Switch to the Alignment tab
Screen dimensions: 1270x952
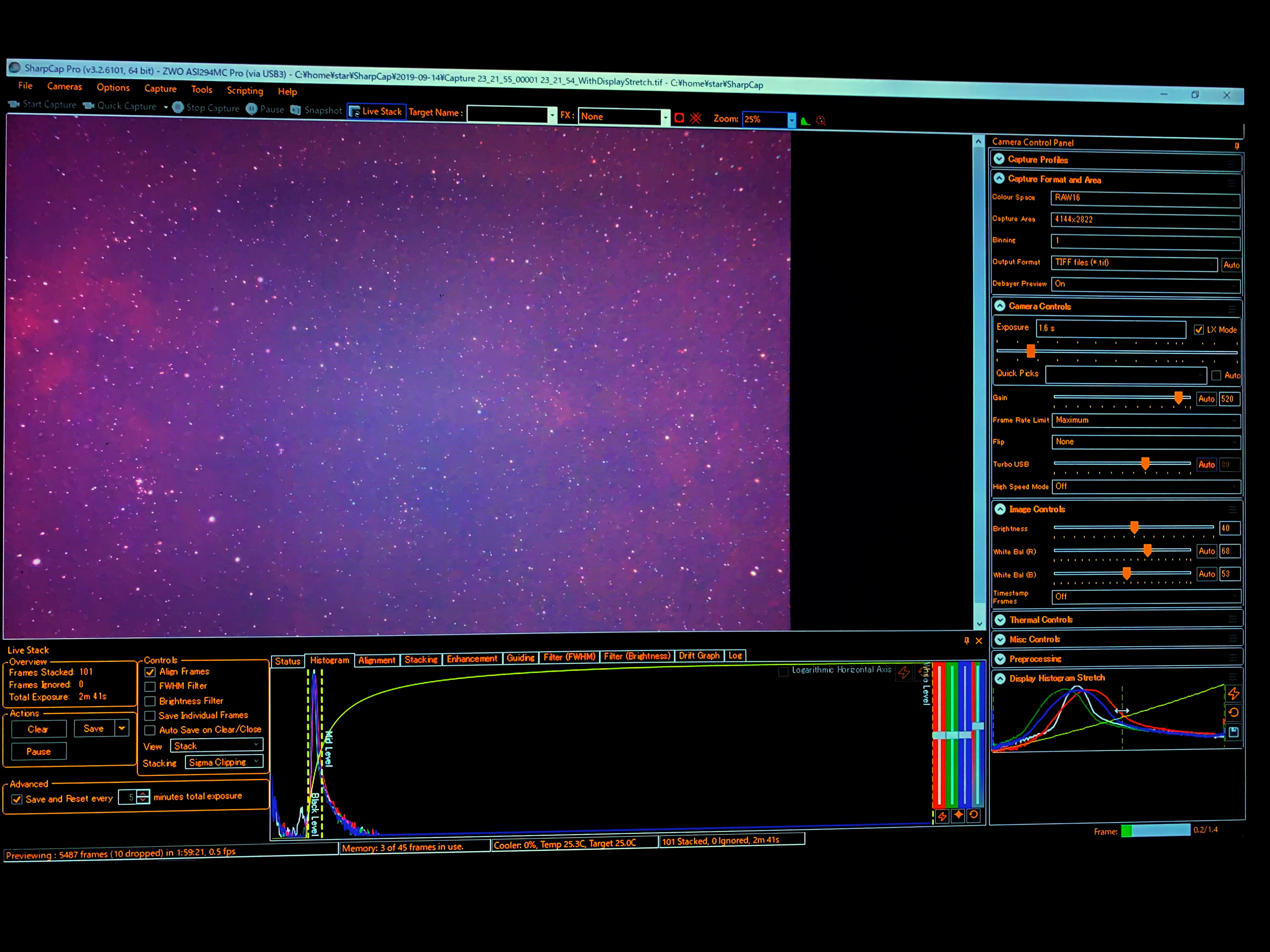click(377, 660)
